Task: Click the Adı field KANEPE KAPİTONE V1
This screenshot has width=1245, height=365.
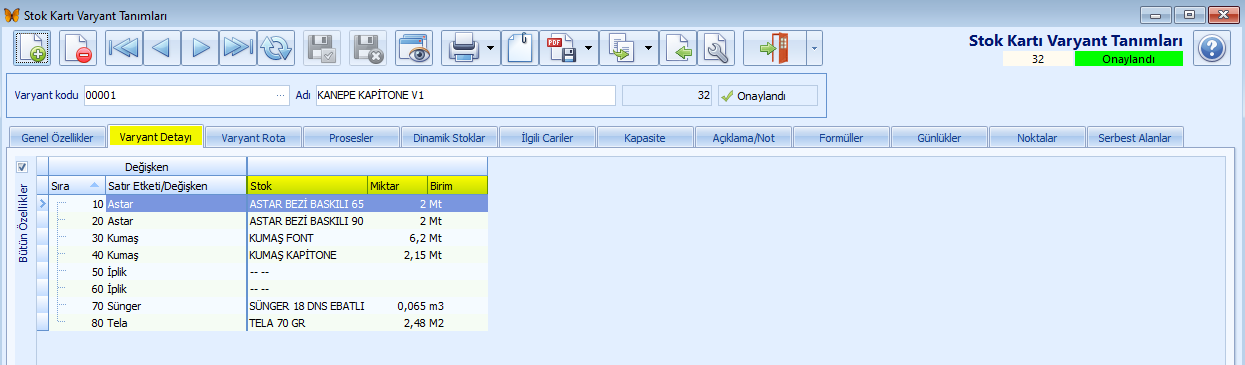Action: 465,96
